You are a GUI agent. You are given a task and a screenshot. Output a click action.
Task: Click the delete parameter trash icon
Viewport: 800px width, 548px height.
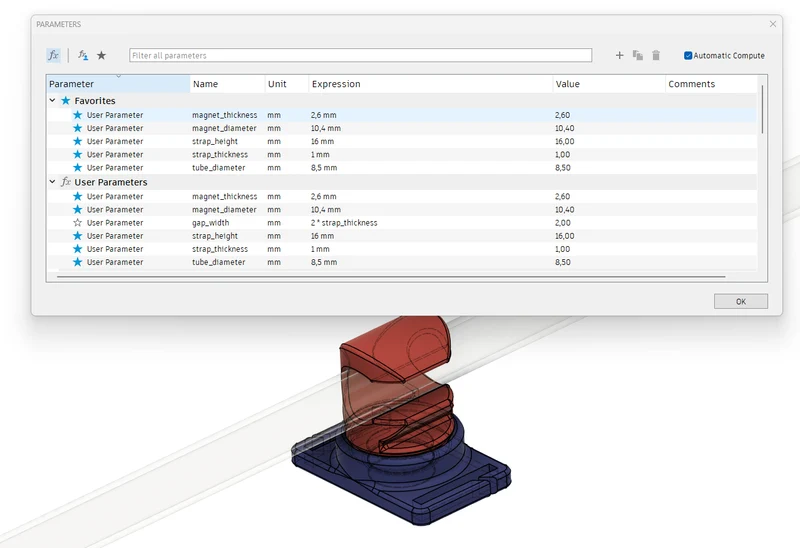coord(656,55)
